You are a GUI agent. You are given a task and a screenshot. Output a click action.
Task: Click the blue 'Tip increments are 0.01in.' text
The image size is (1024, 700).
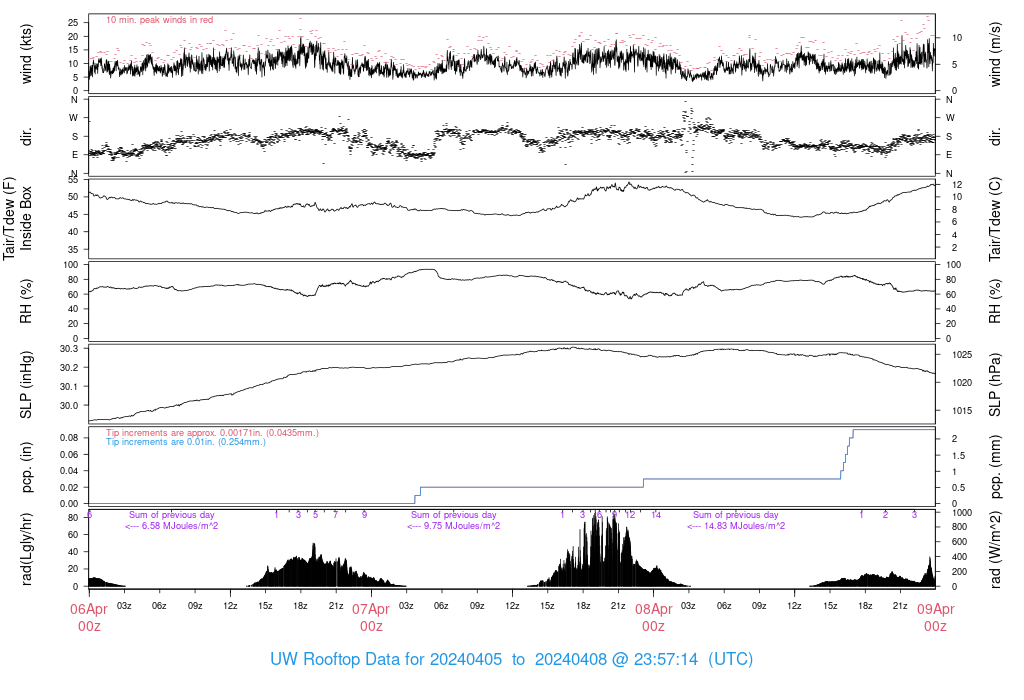point(186,442)
